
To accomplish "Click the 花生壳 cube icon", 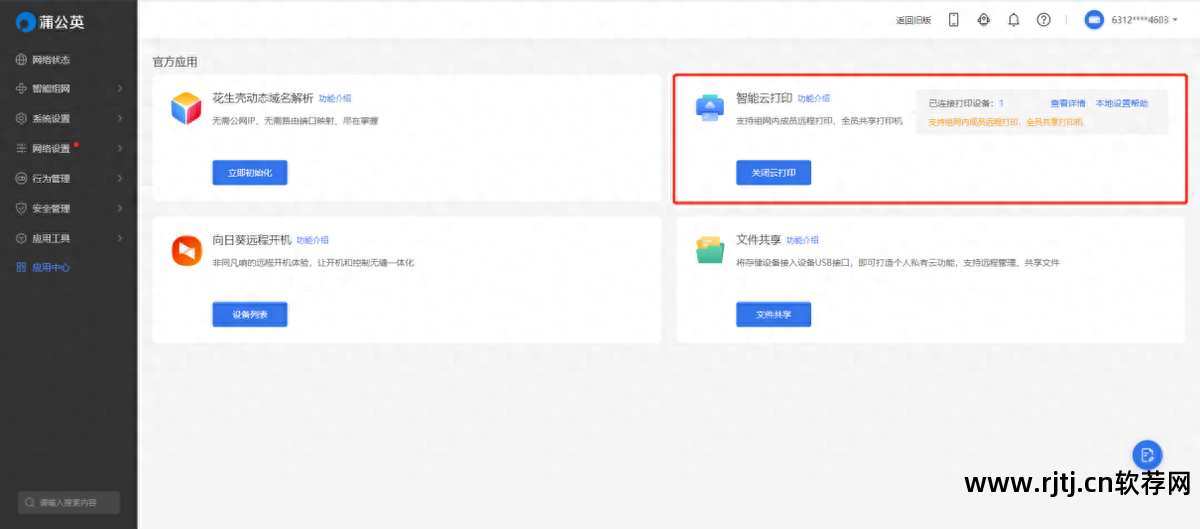I will pos(186,108).
